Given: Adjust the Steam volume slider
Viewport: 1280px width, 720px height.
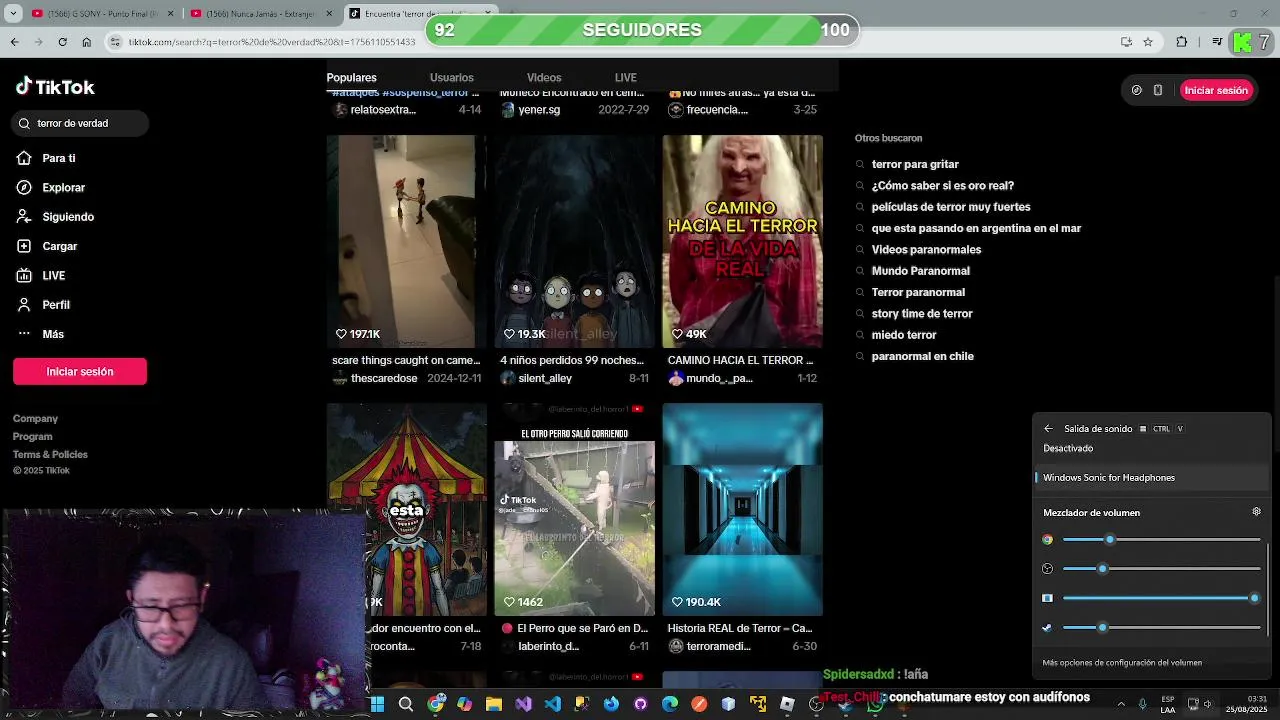Looking at the screenshot, I should (x=1161, y=628).
